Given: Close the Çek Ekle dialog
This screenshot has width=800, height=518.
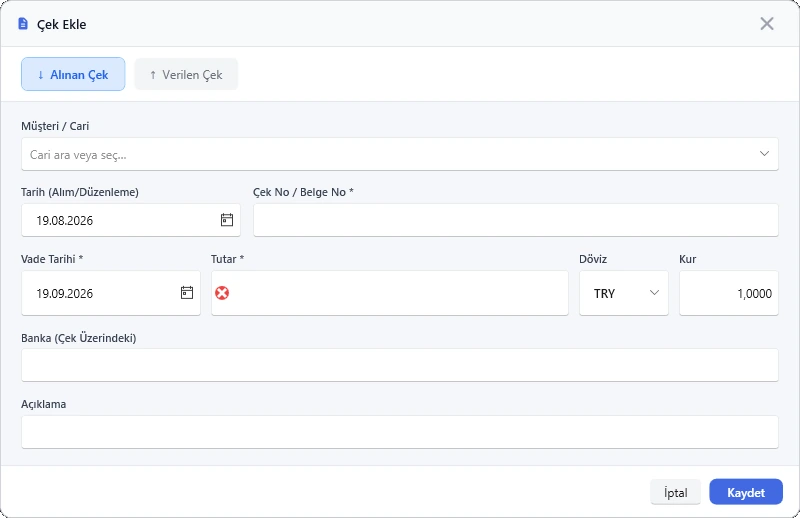Looking at the screenshot, I should click(767, 23).
